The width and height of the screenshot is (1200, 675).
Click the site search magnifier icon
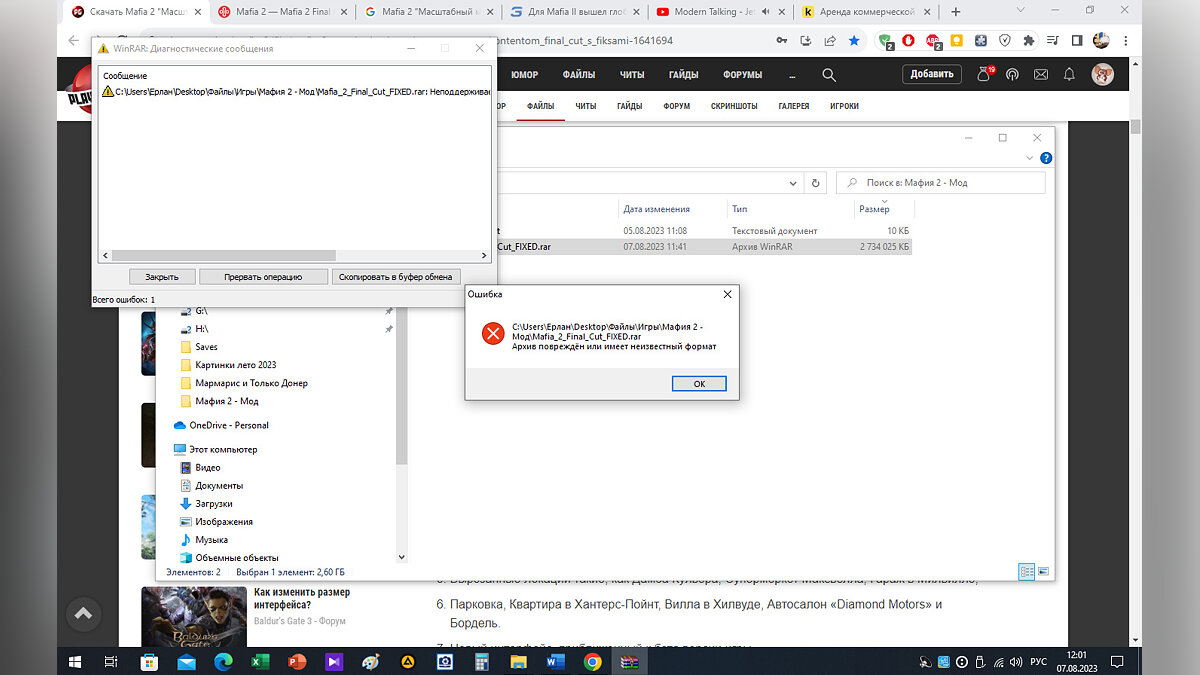click(x=828, y=75)
